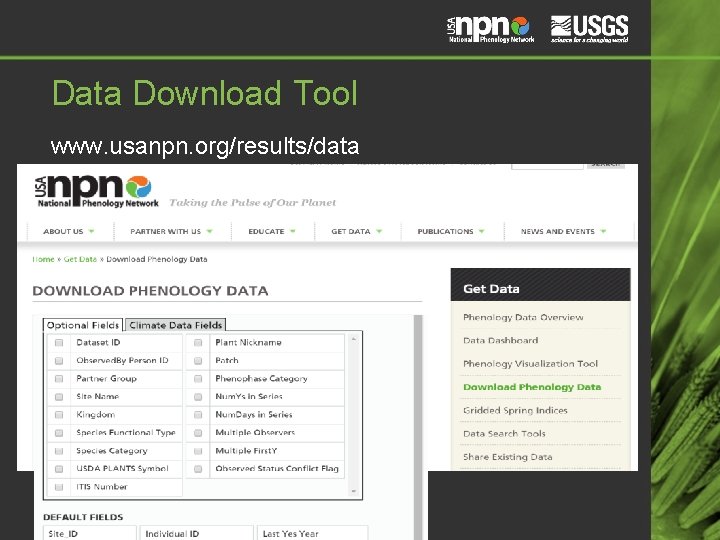This screenshot has width=720, height=540.
Task: Click the Individual ID default field cell
Action: pyautogui.click(x=197, y=533)
